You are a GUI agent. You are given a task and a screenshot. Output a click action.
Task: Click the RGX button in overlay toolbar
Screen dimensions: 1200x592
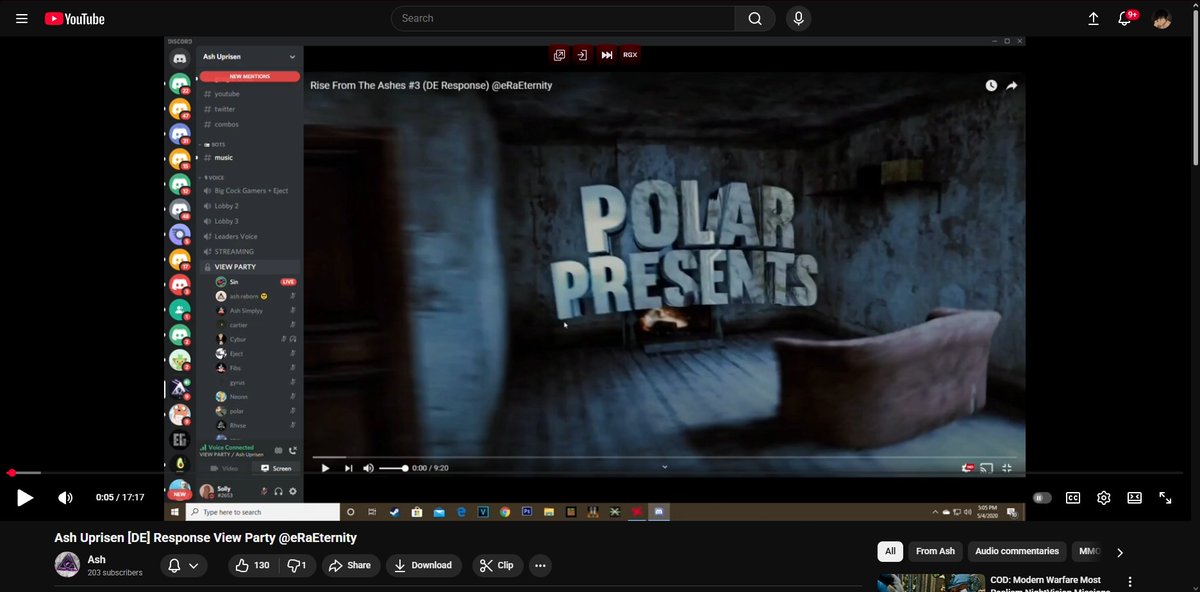(630, 55)
